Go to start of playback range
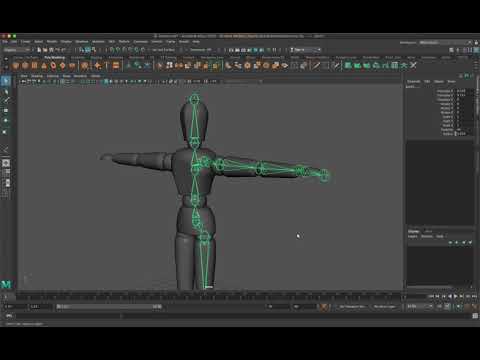The image size is (480, 360). click(432, 296)
